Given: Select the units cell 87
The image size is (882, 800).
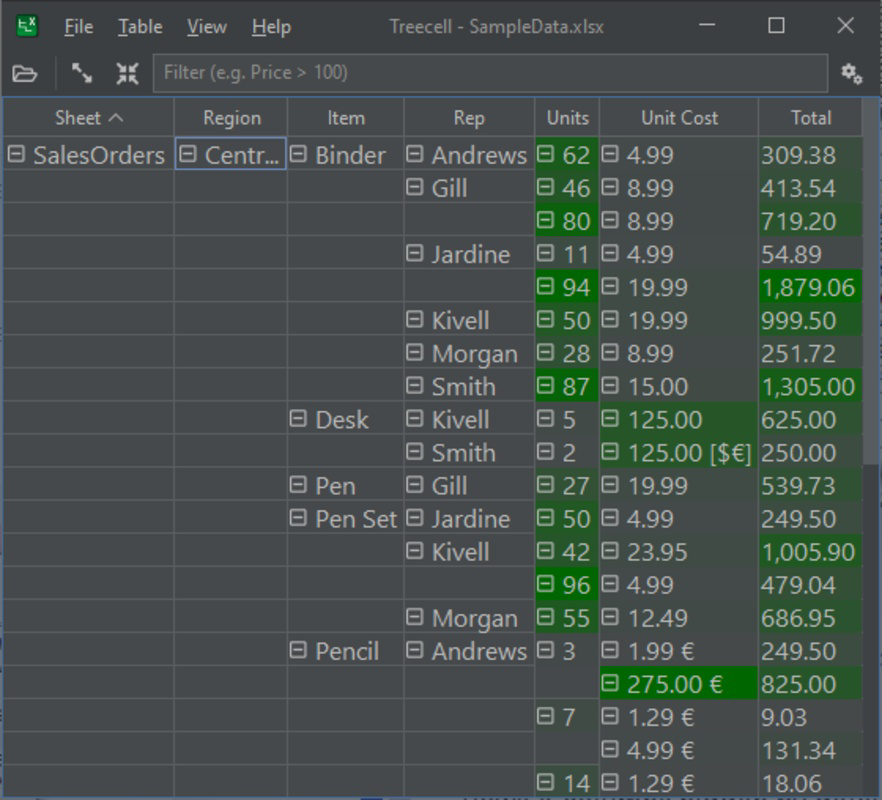Looking at the screenshot, I should (x=567, y=386).
